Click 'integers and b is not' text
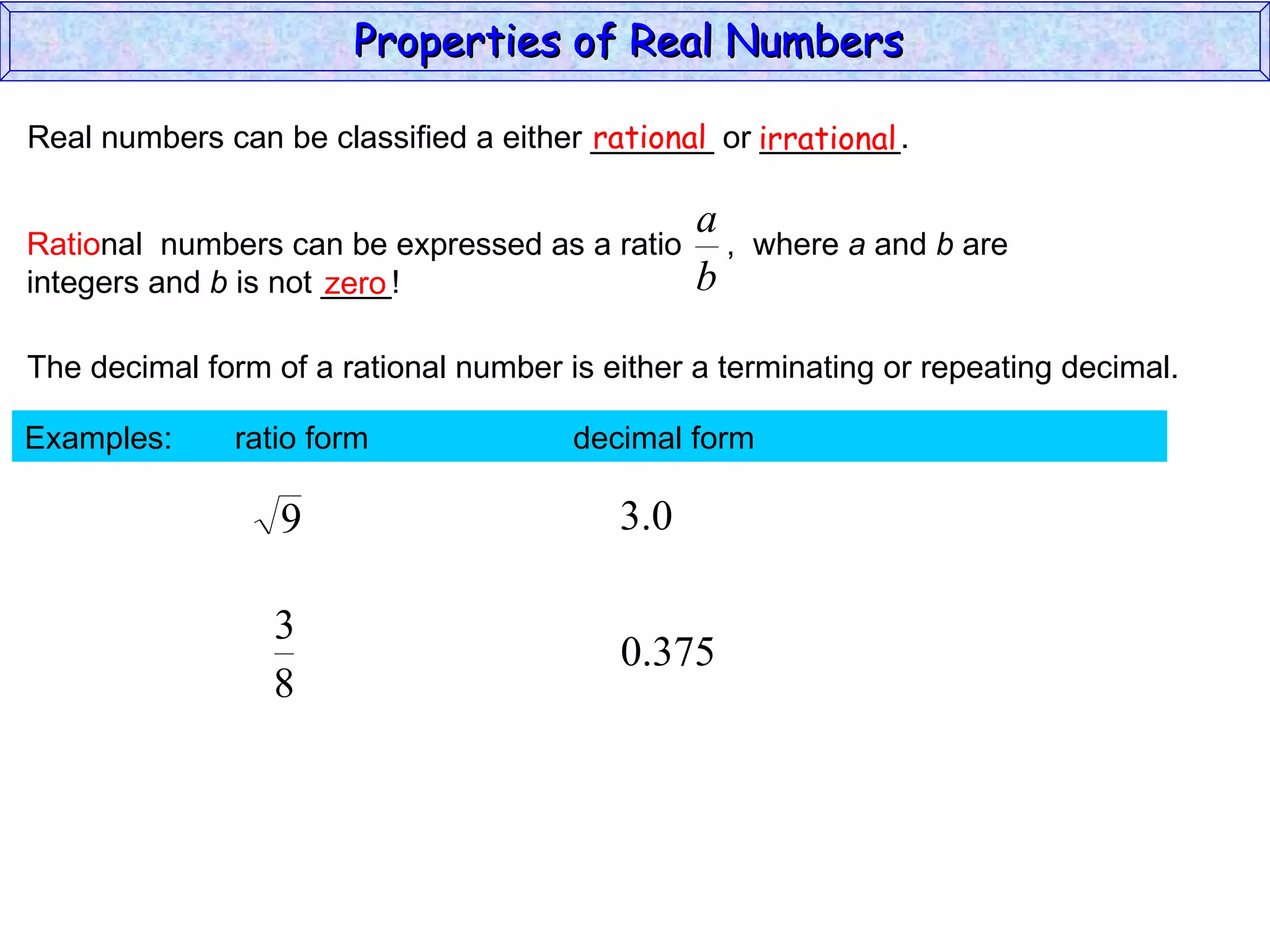Screen dimensions: 1270x952 coord(169,283)
